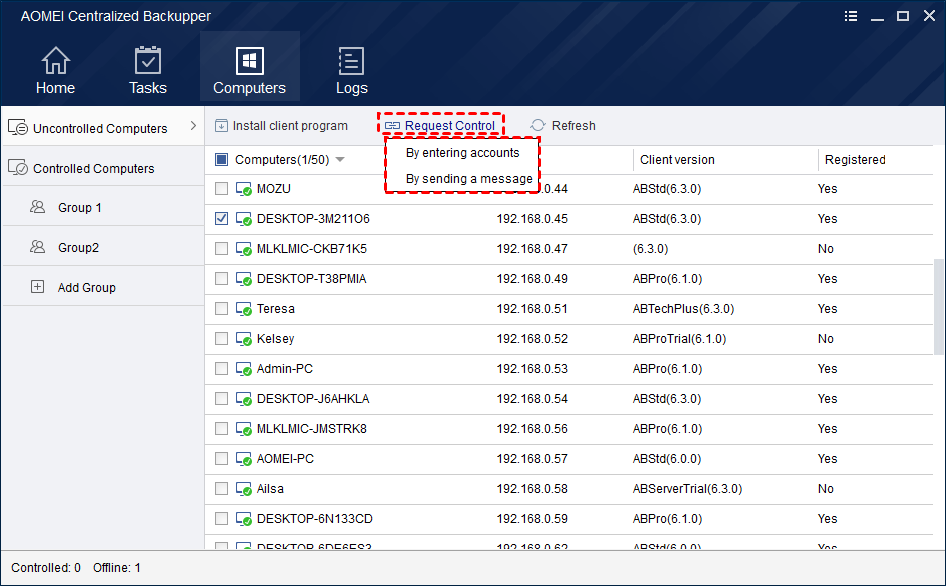Click the Group2 people icon

(37, 247)
